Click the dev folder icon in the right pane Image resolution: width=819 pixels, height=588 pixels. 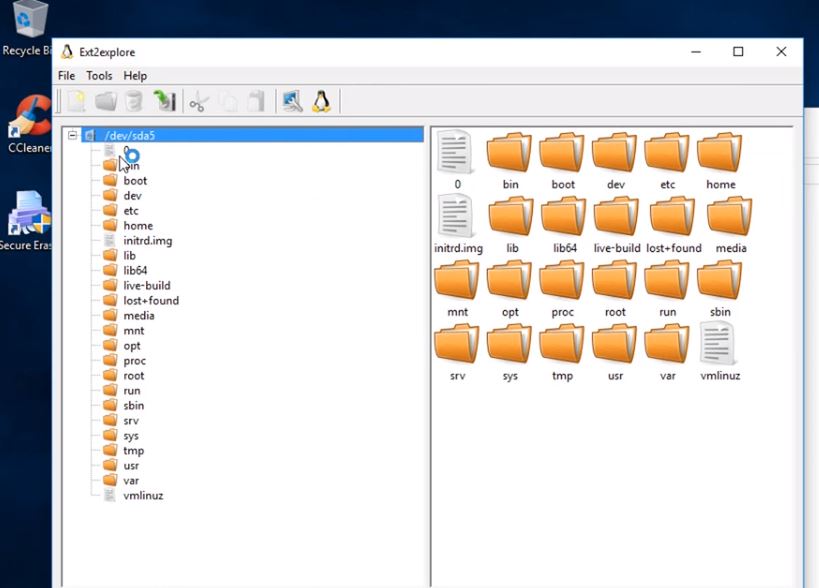click(614, 152)
